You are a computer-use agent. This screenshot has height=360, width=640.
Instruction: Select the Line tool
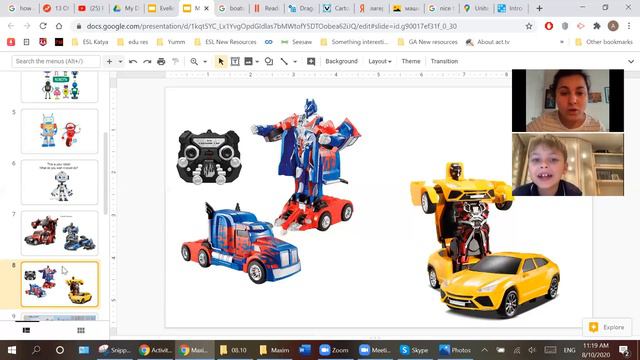click(284, 62)
